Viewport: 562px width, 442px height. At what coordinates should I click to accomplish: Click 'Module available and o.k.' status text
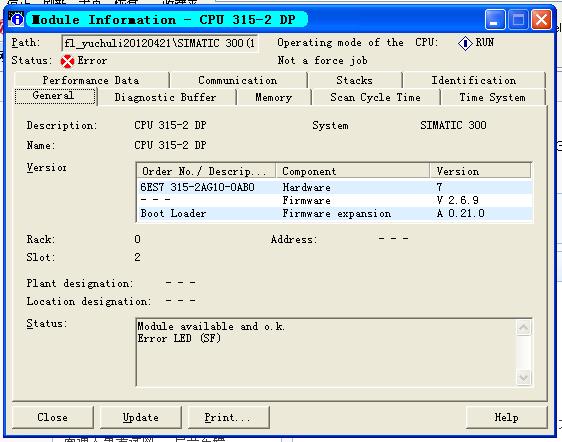211,327
